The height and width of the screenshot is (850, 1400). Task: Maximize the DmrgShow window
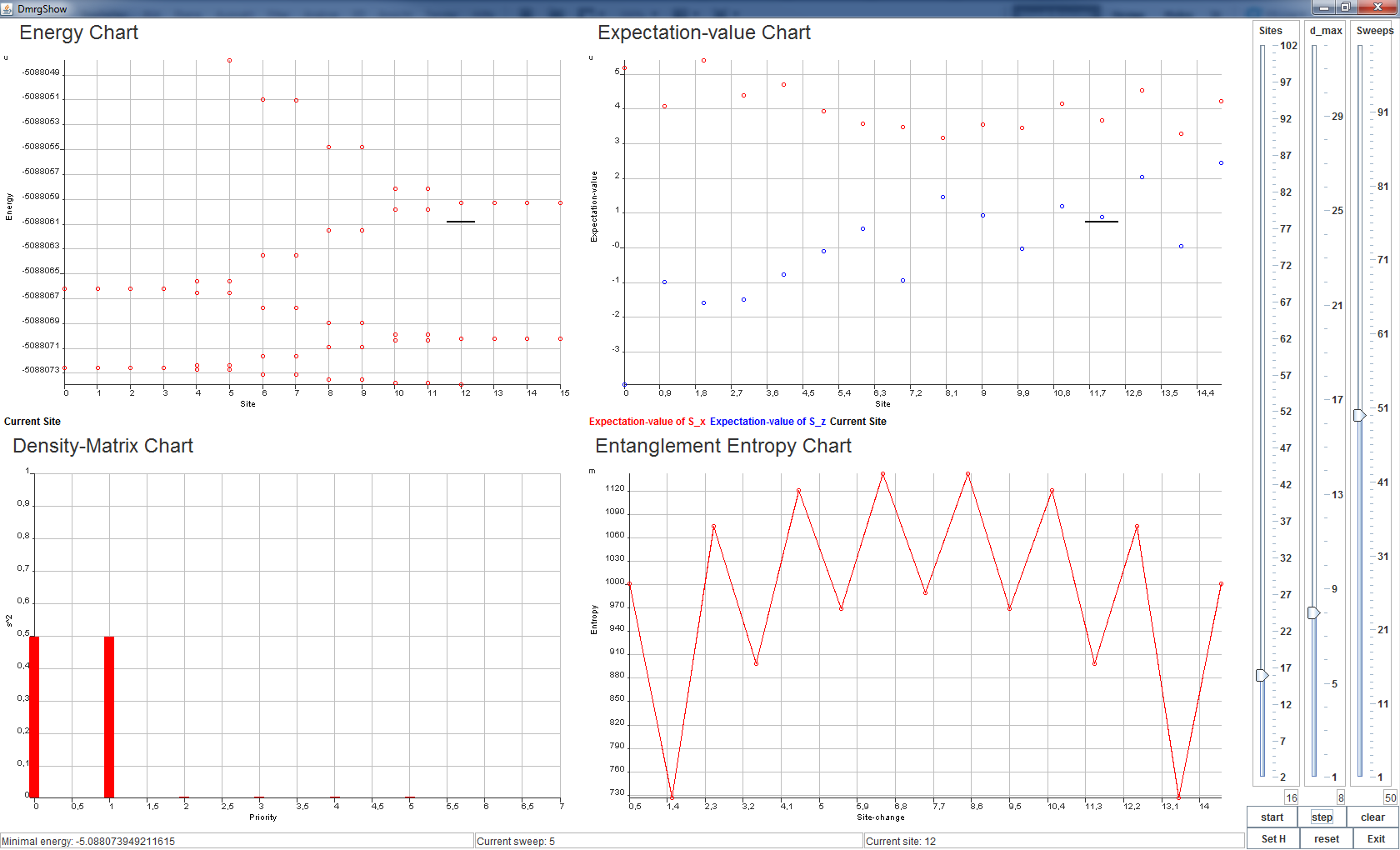[1345, 7]
